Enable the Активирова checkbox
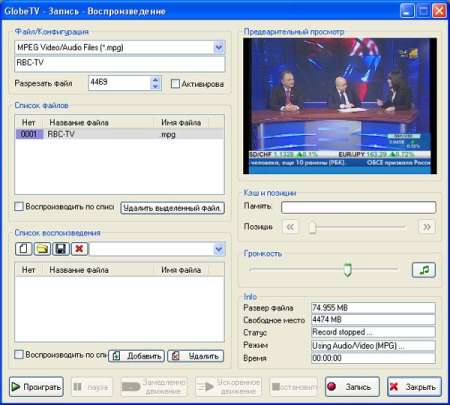Screen dimensions: 450x405 point(175,84)
